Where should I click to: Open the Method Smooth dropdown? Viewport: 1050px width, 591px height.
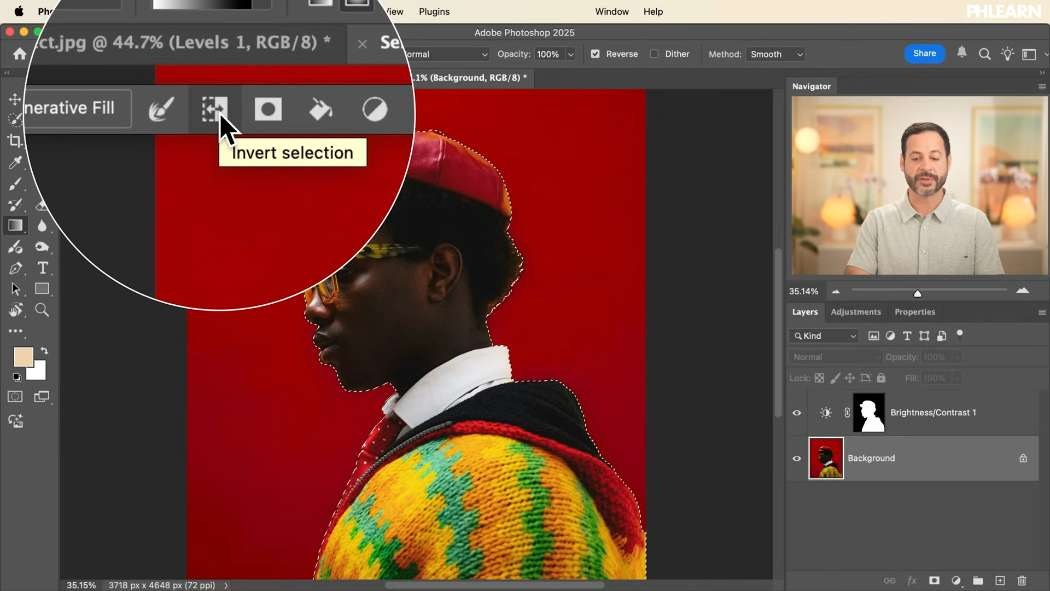[775, 54]
